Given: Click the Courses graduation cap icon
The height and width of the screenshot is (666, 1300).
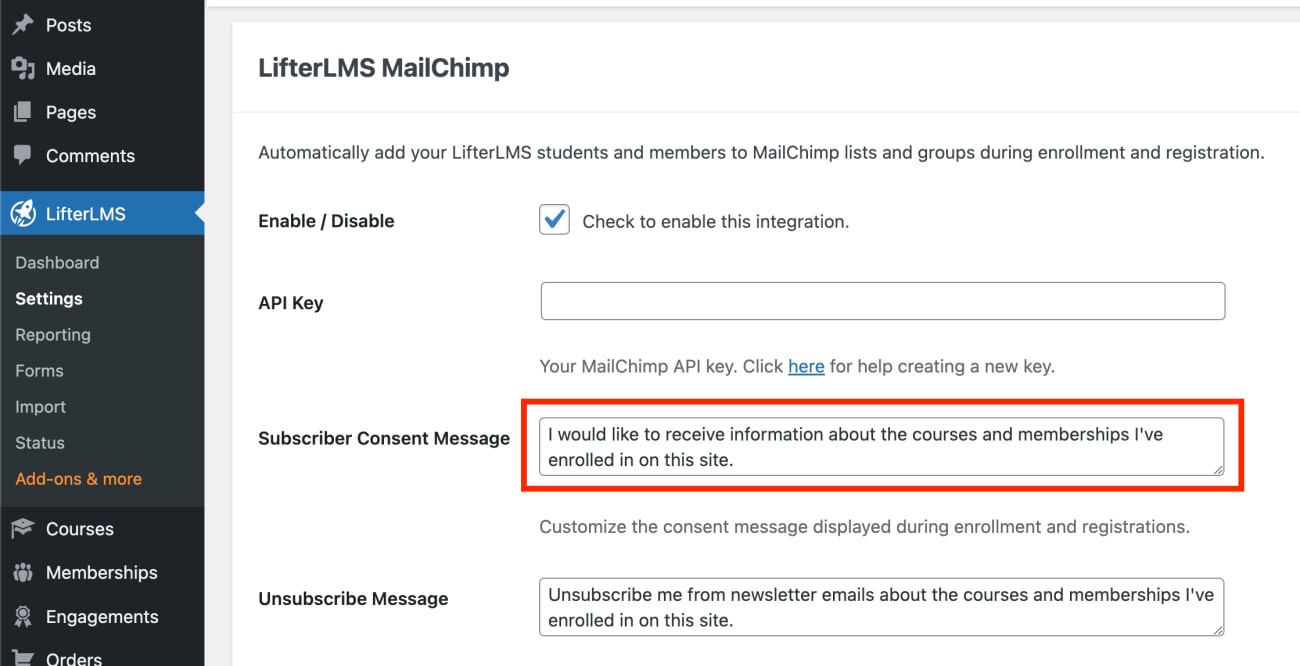Looking at the screenshot, I should [22, 529].
